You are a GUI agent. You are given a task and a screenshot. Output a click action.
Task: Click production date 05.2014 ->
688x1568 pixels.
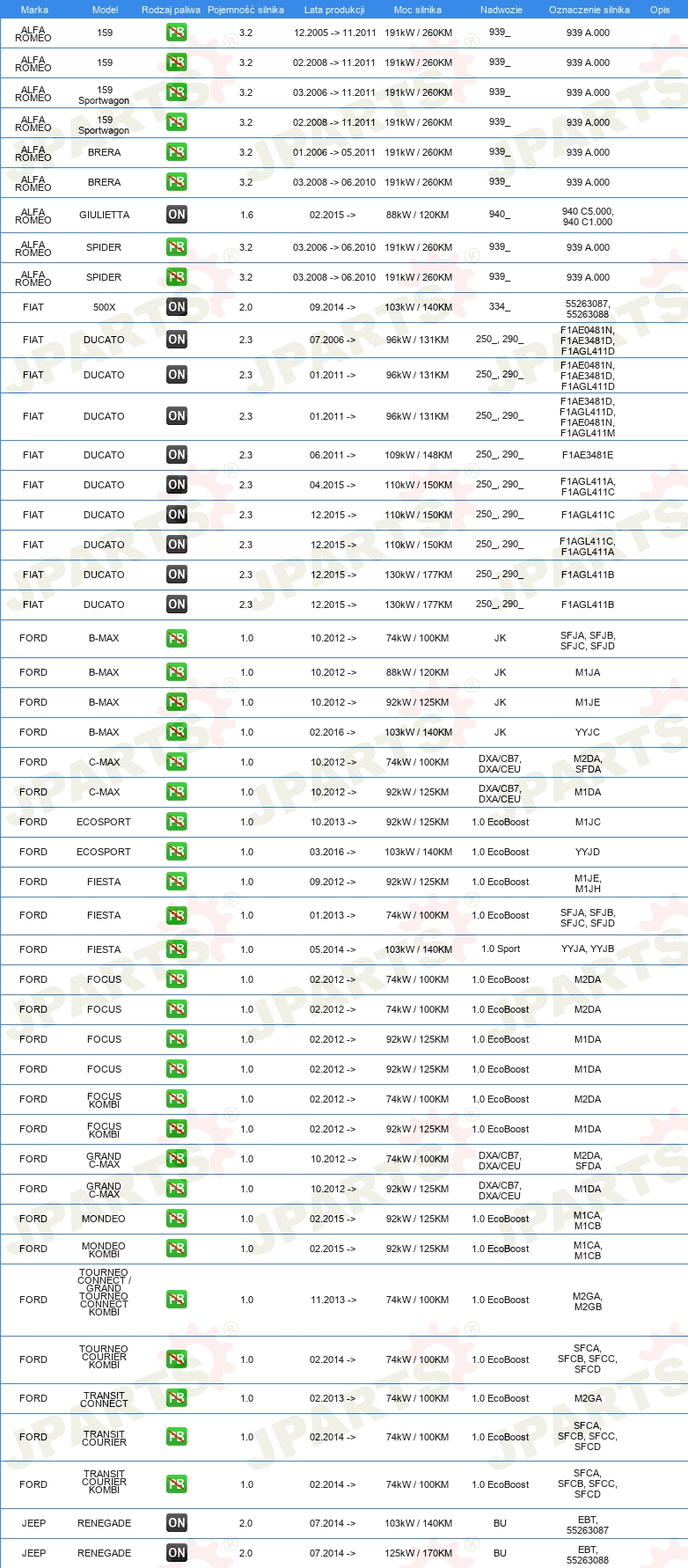click(x=333, y=949)
